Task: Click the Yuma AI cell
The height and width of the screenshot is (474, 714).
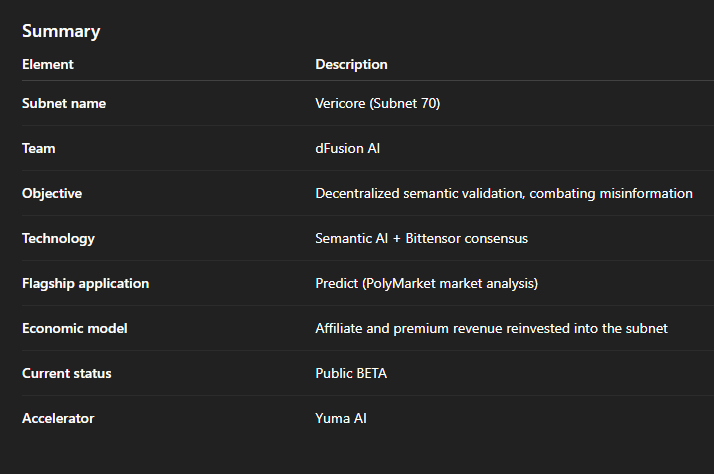Action: [340, 418]
